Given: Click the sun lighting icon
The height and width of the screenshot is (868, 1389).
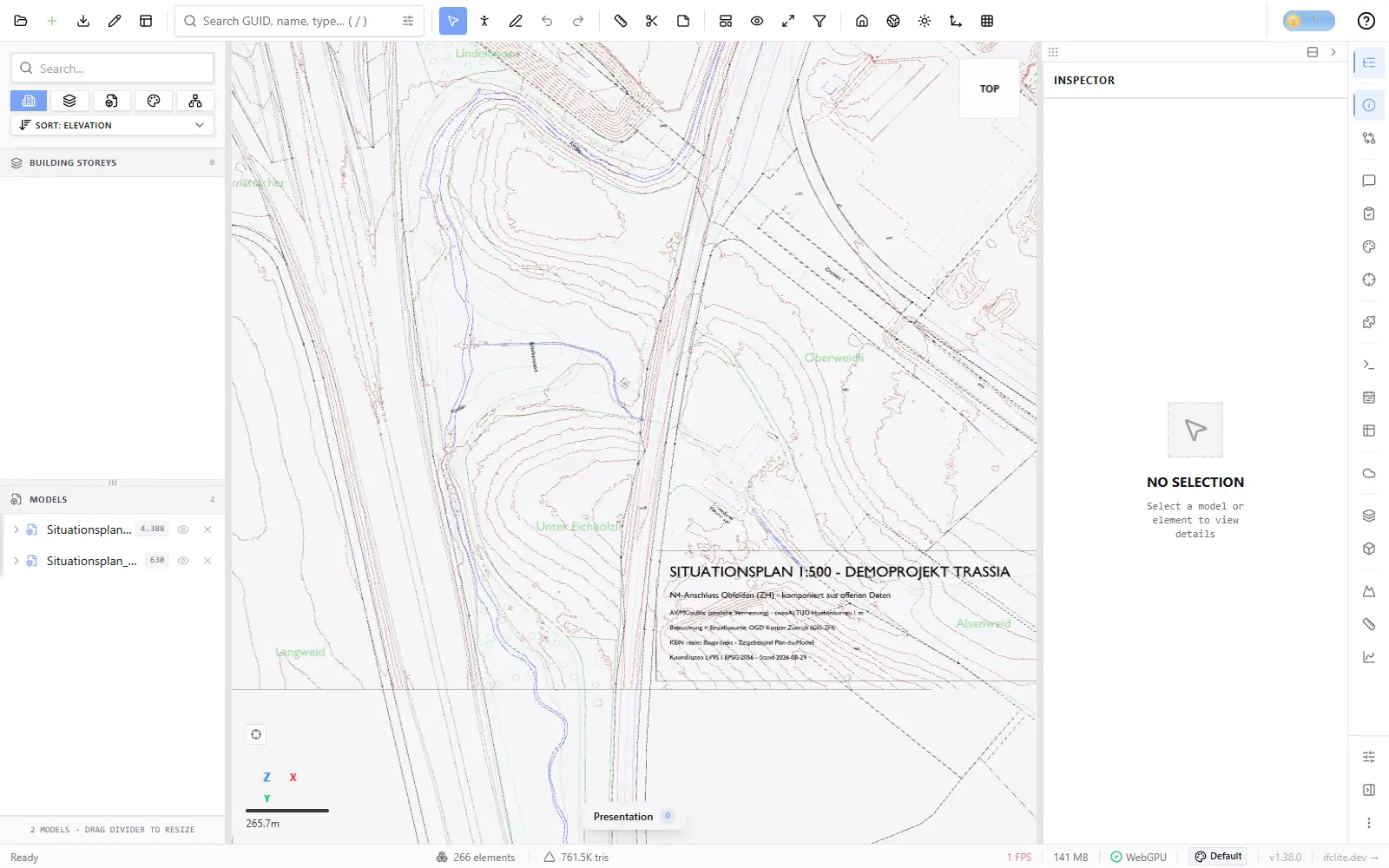Looking at the screenshot, I should [x=925, y=21].
